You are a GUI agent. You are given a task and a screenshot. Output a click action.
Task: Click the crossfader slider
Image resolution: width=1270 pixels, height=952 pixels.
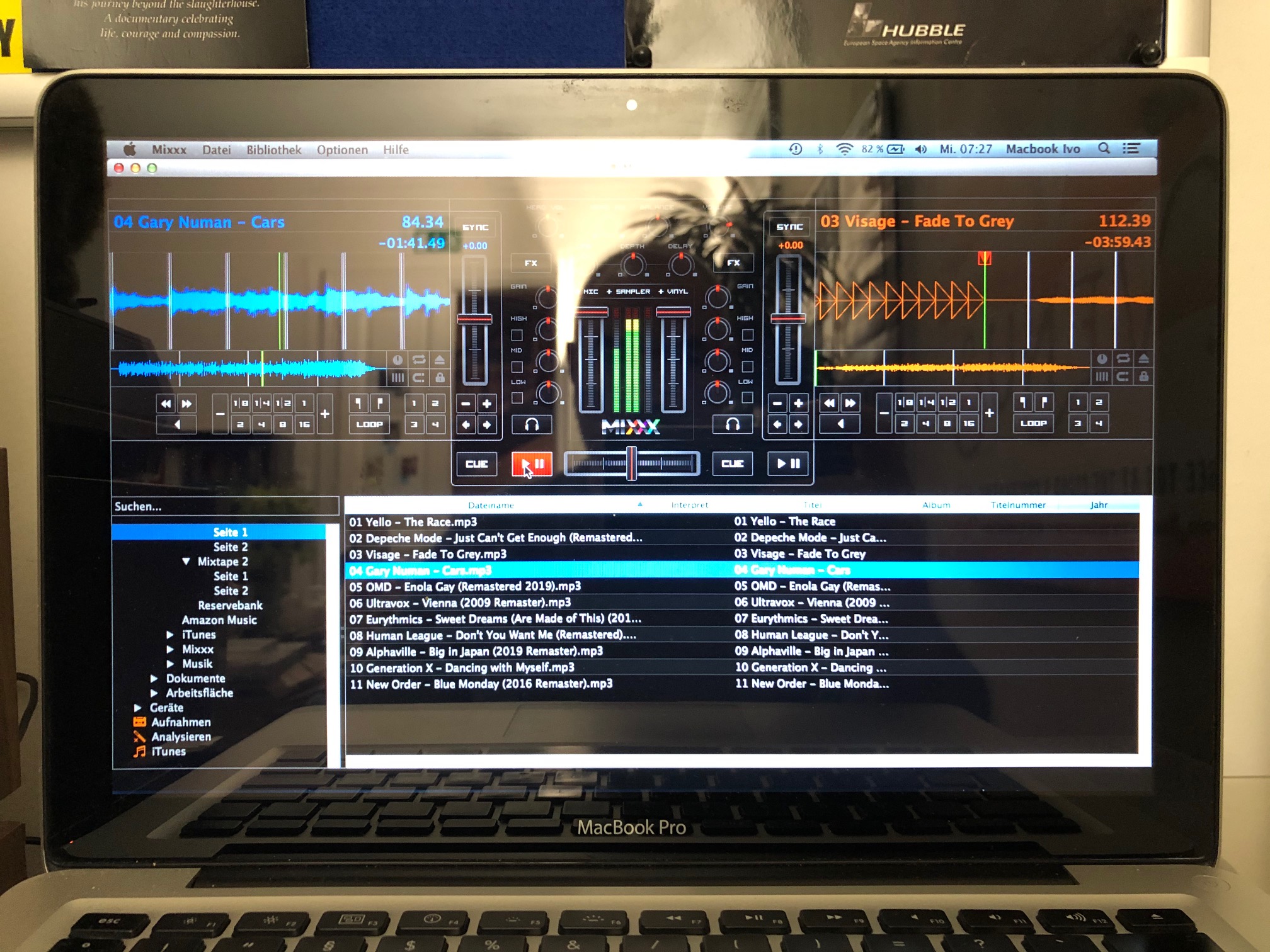(631, 464)
